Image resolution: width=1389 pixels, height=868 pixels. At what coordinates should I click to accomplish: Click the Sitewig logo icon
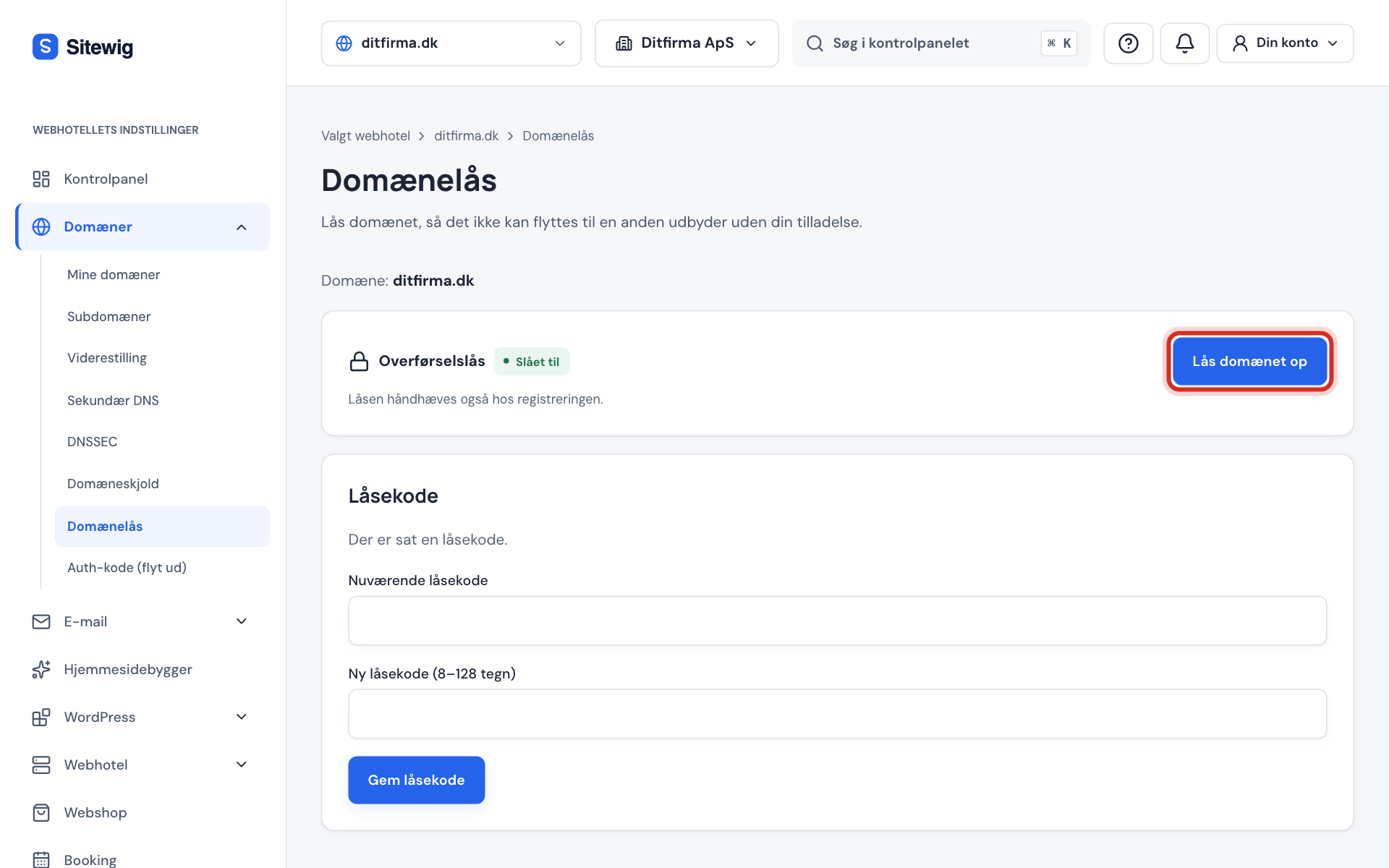45,47
